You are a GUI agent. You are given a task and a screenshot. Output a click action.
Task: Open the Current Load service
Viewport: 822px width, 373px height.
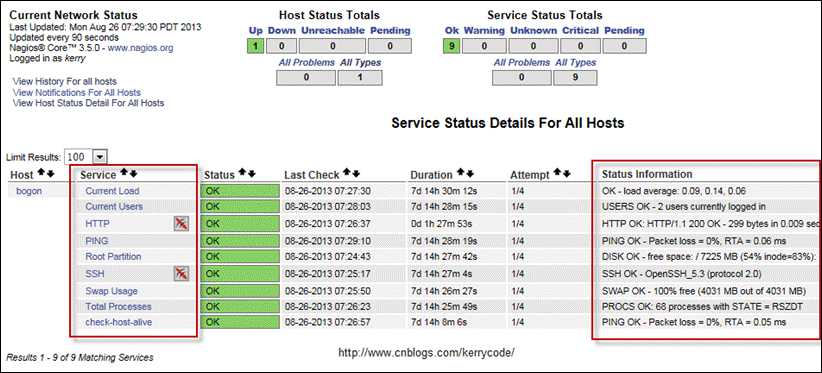point(112,191)
